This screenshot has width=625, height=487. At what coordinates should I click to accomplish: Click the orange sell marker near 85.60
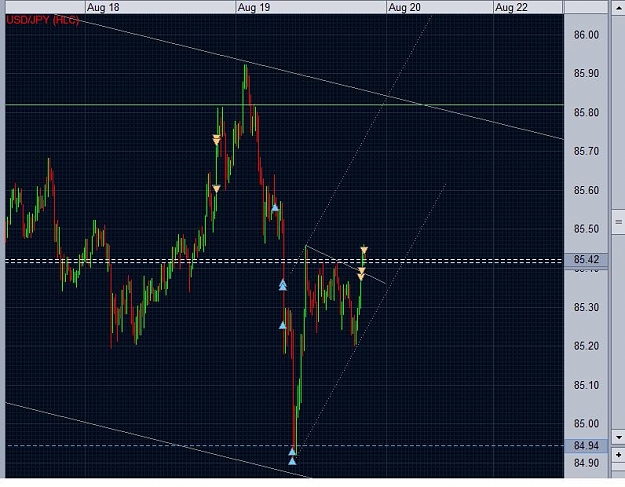pyautogui.click(x=216, y=189)
